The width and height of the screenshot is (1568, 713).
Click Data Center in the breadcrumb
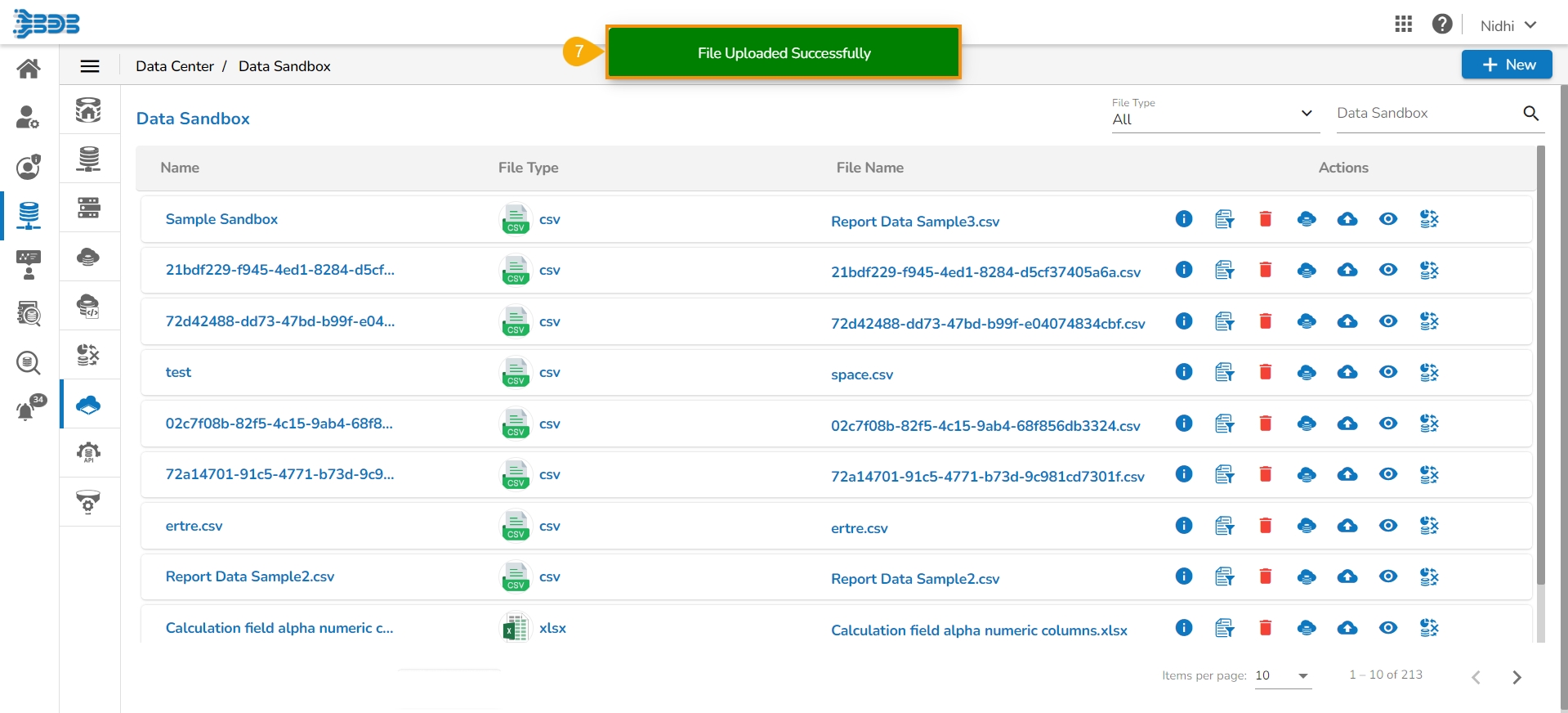point(175,66)
